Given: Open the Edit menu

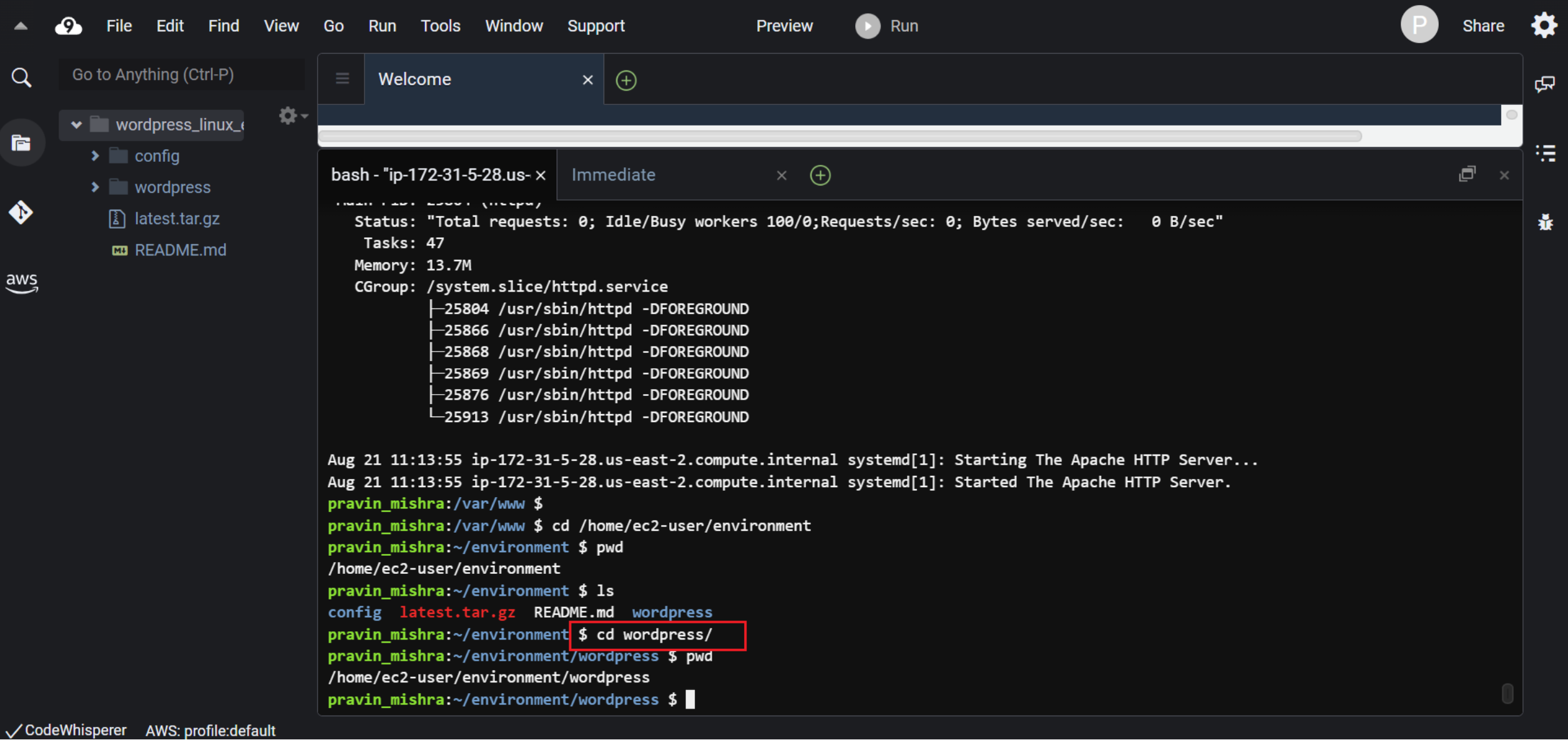Looking at the screenshot, I should pyautogui.click(x=170, y=26).
